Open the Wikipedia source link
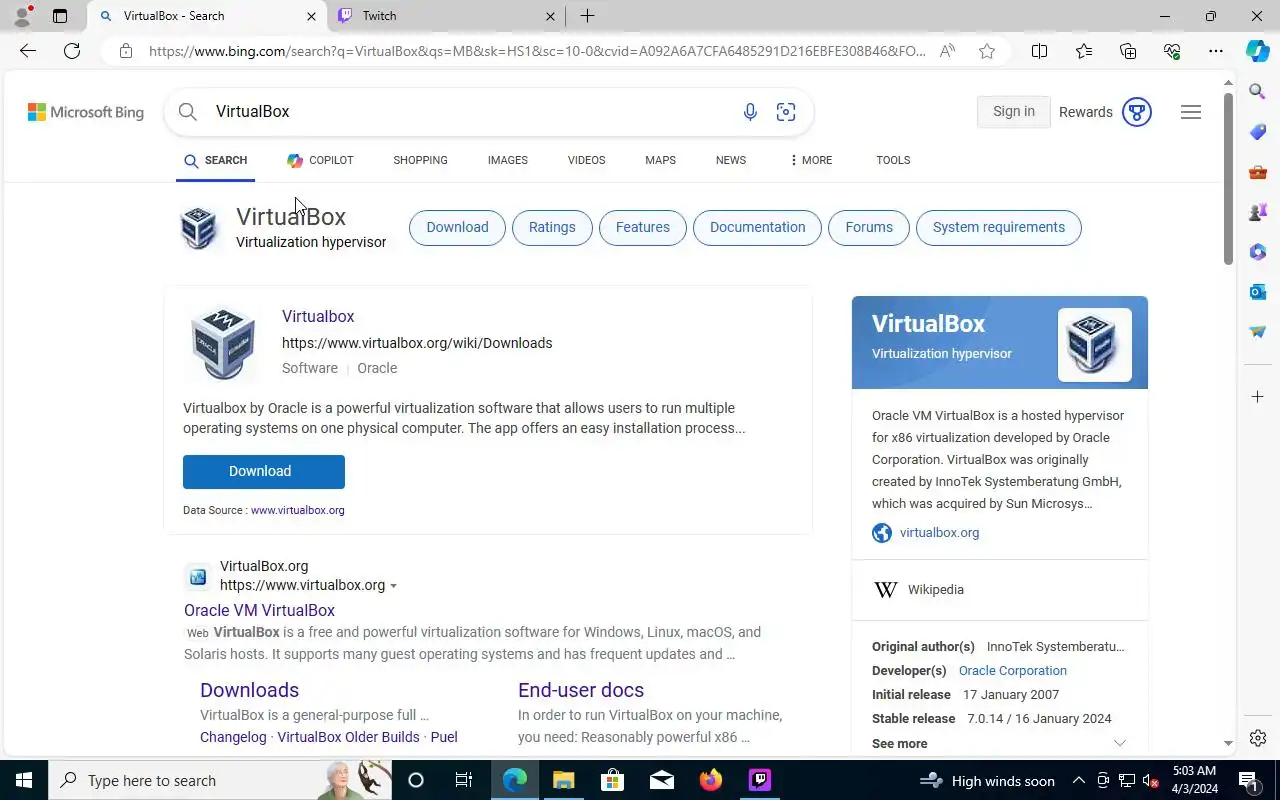Viewport: 1280px width, 800px height. click(x=936, y=590)
